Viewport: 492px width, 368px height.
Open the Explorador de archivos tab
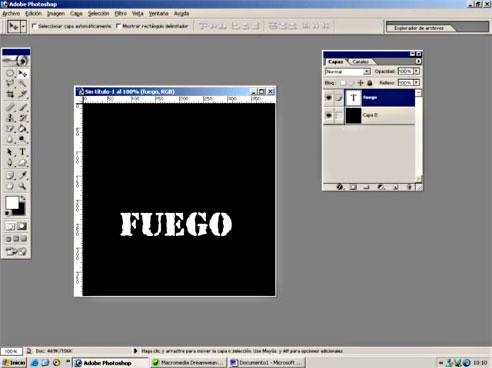[x=419, y=28]
